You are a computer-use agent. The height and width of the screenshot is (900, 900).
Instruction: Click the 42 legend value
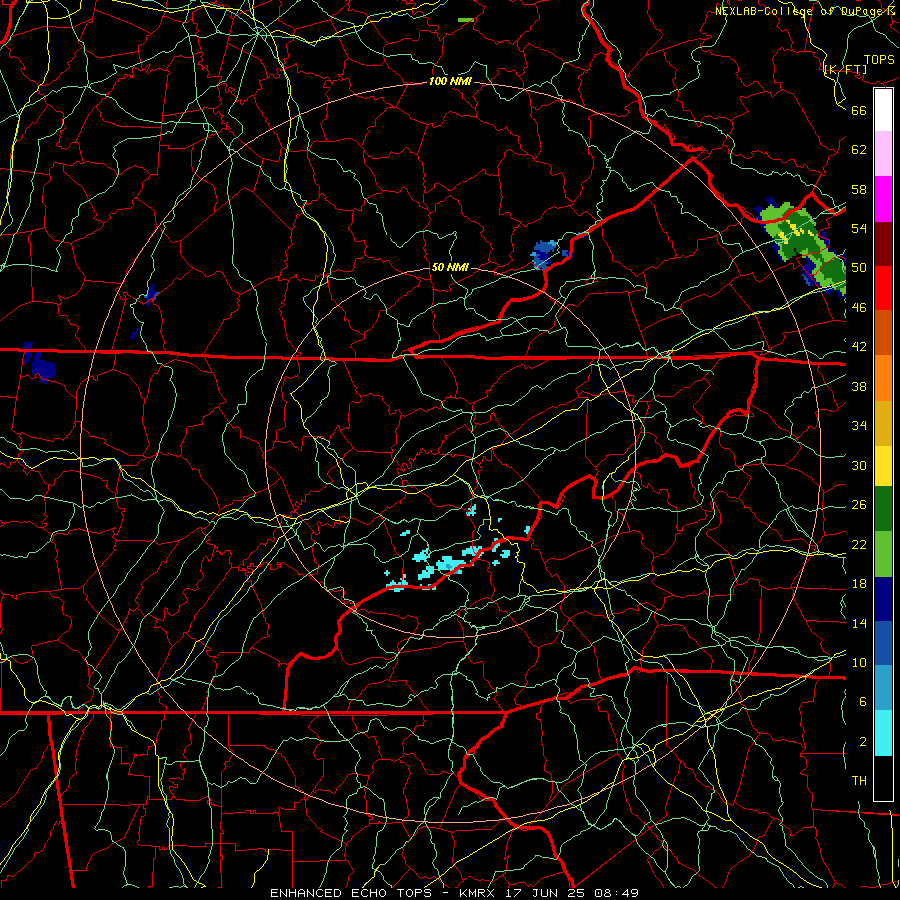click(x=859, y=346)
